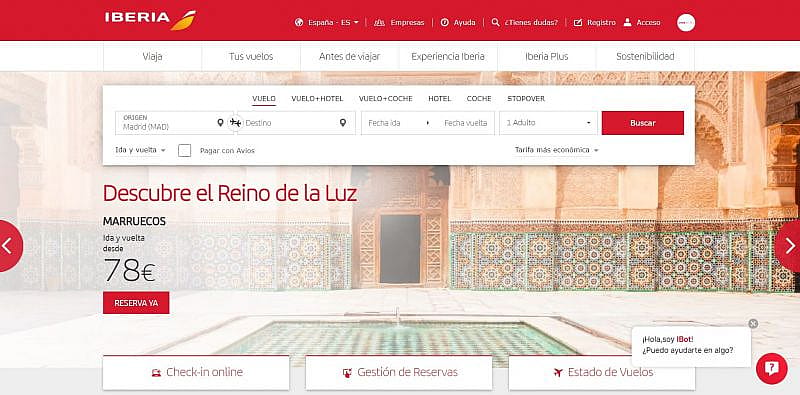Click the Acceso person icon
The width and height of the screenshot is (800, 395).
click(x=628, y=22)
